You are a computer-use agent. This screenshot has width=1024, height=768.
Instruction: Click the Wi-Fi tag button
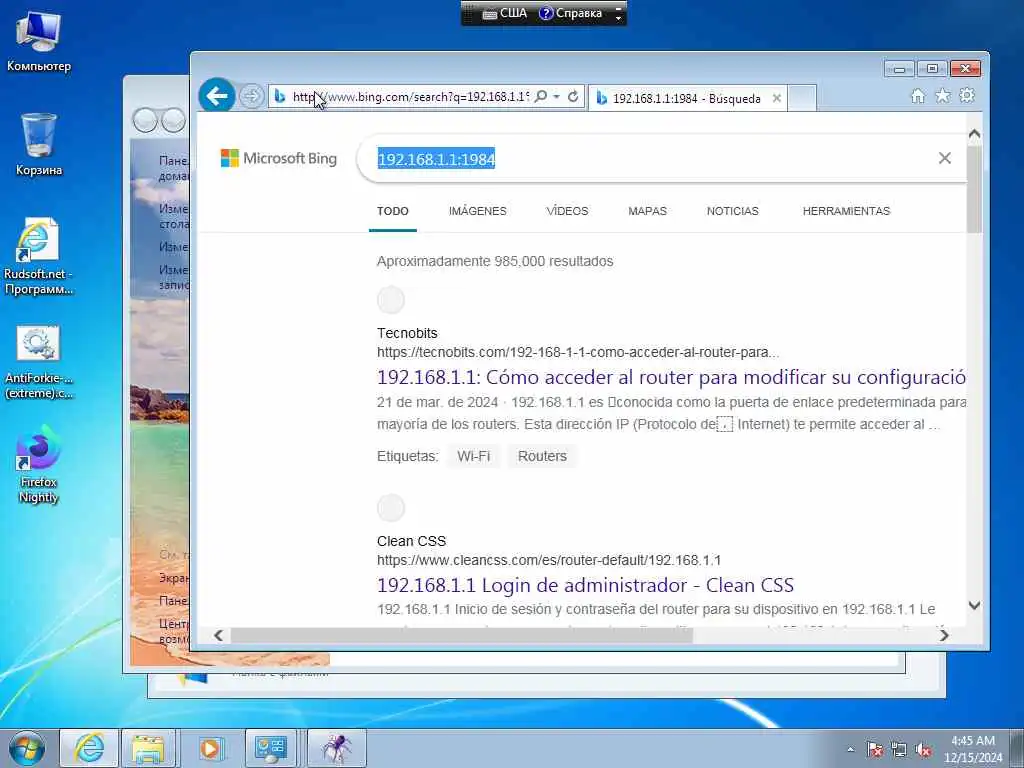tap(473, 456)
